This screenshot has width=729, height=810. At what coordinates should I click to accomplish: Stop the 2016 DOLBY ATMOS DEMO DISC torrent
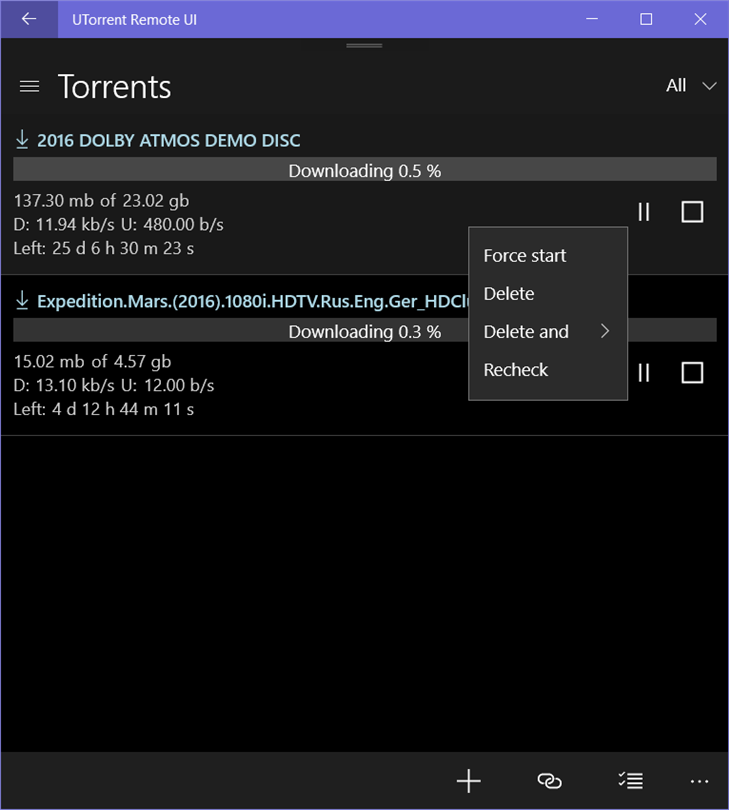click(x=692, y=212)
